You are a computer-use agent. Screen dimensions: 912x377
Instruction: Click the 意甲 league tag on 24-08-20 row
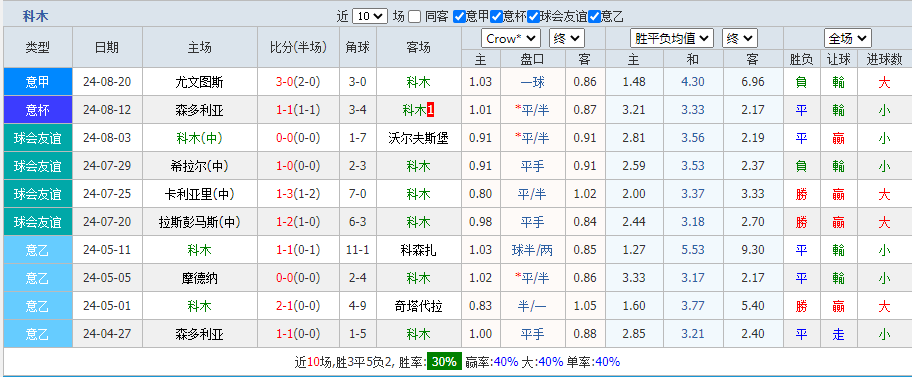click(38, 82)
